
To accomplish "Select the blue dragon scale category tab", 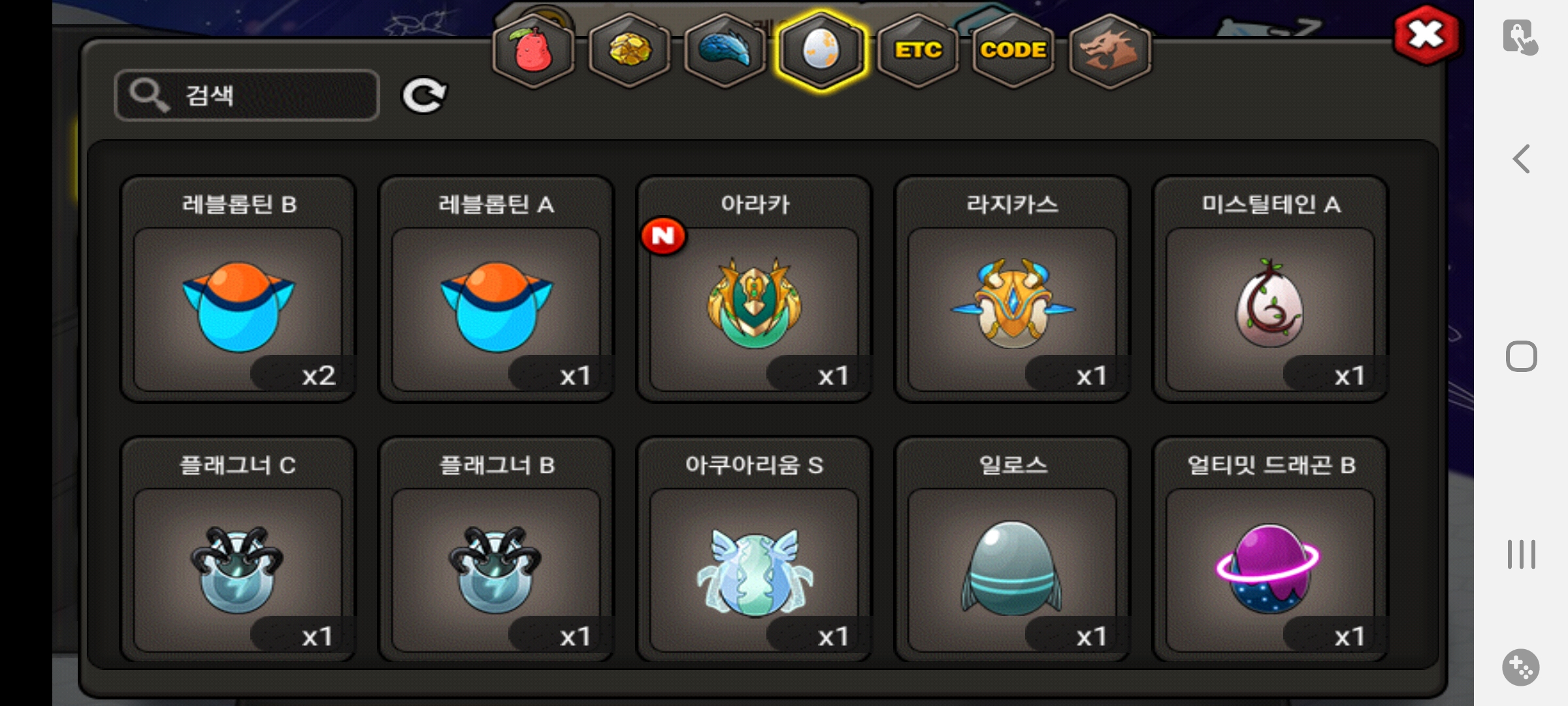I will tap(725, 51).
